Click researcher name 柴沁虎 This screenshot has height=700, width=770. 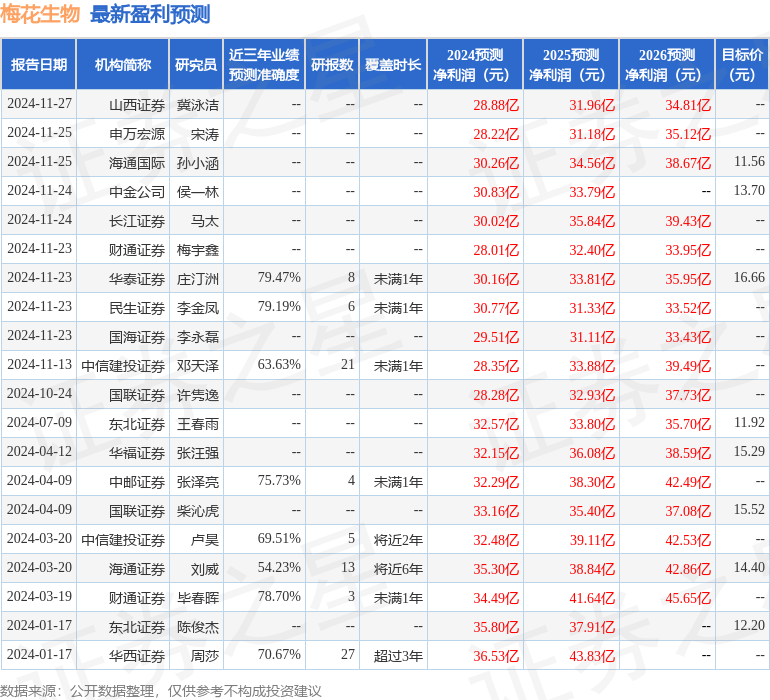[198, 511]
